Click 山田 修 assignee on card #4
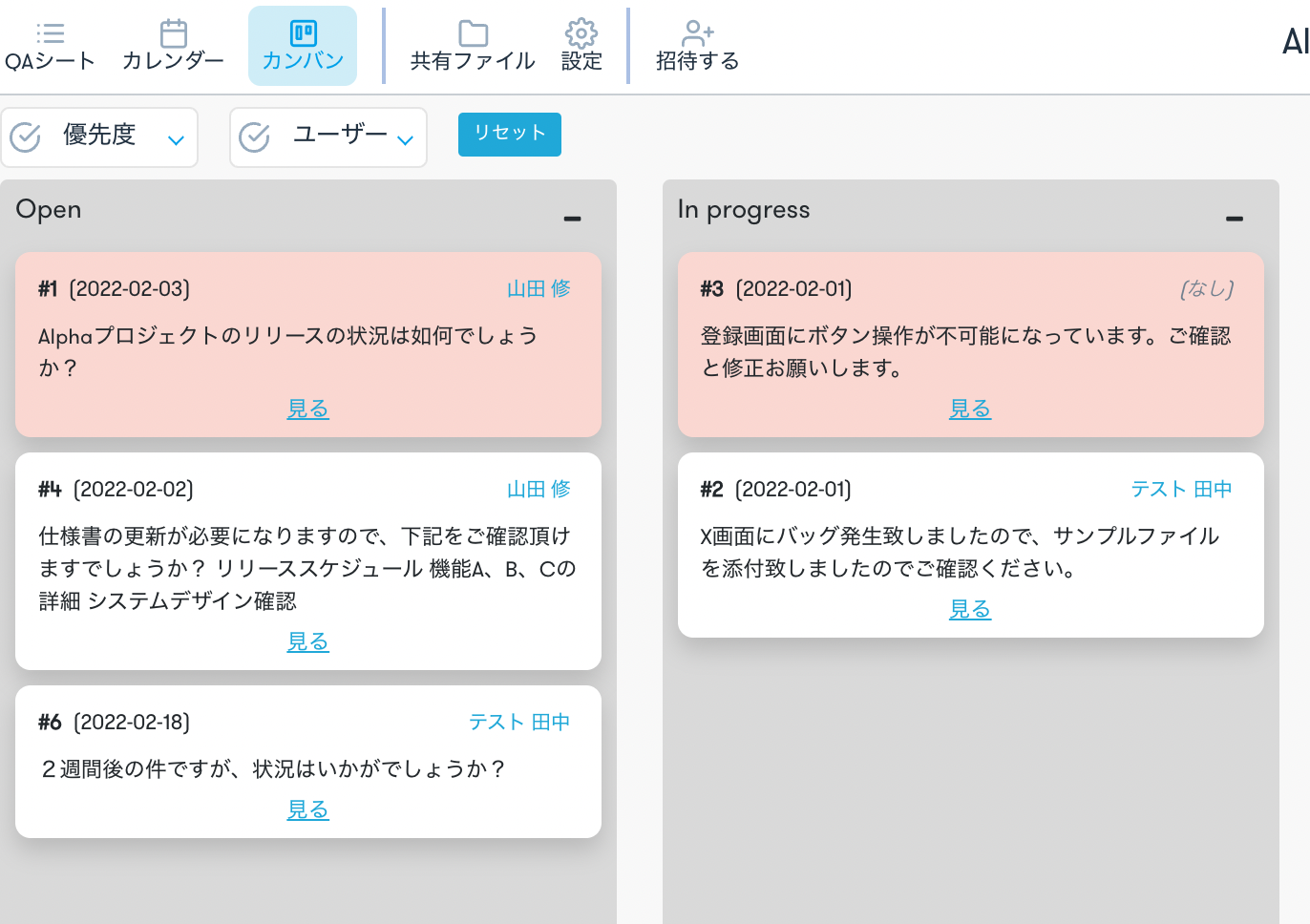The image size is (1310, 924). (539, 489)
